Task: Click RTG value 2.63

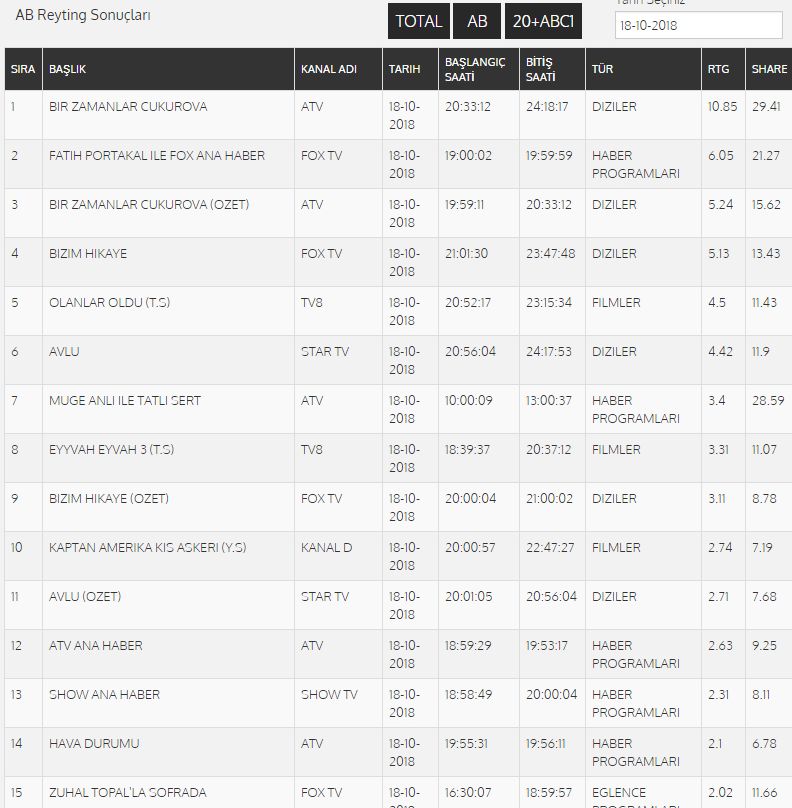Action: point(720,645)
